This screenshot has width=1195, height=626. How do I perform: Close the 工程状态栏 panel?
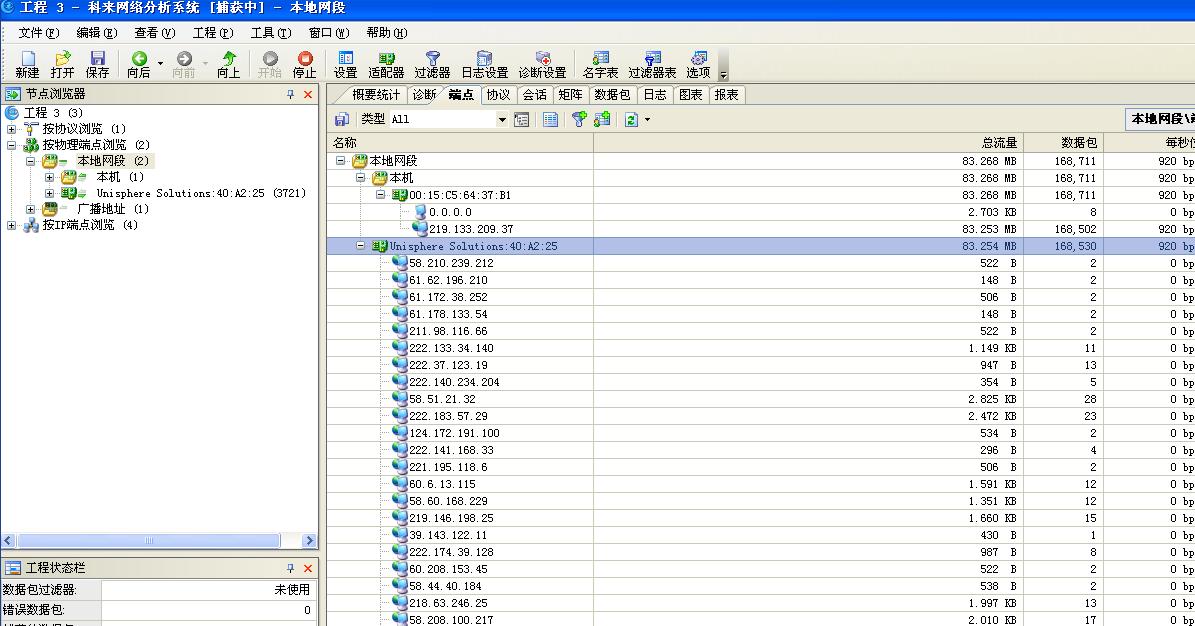pos(308,568)
